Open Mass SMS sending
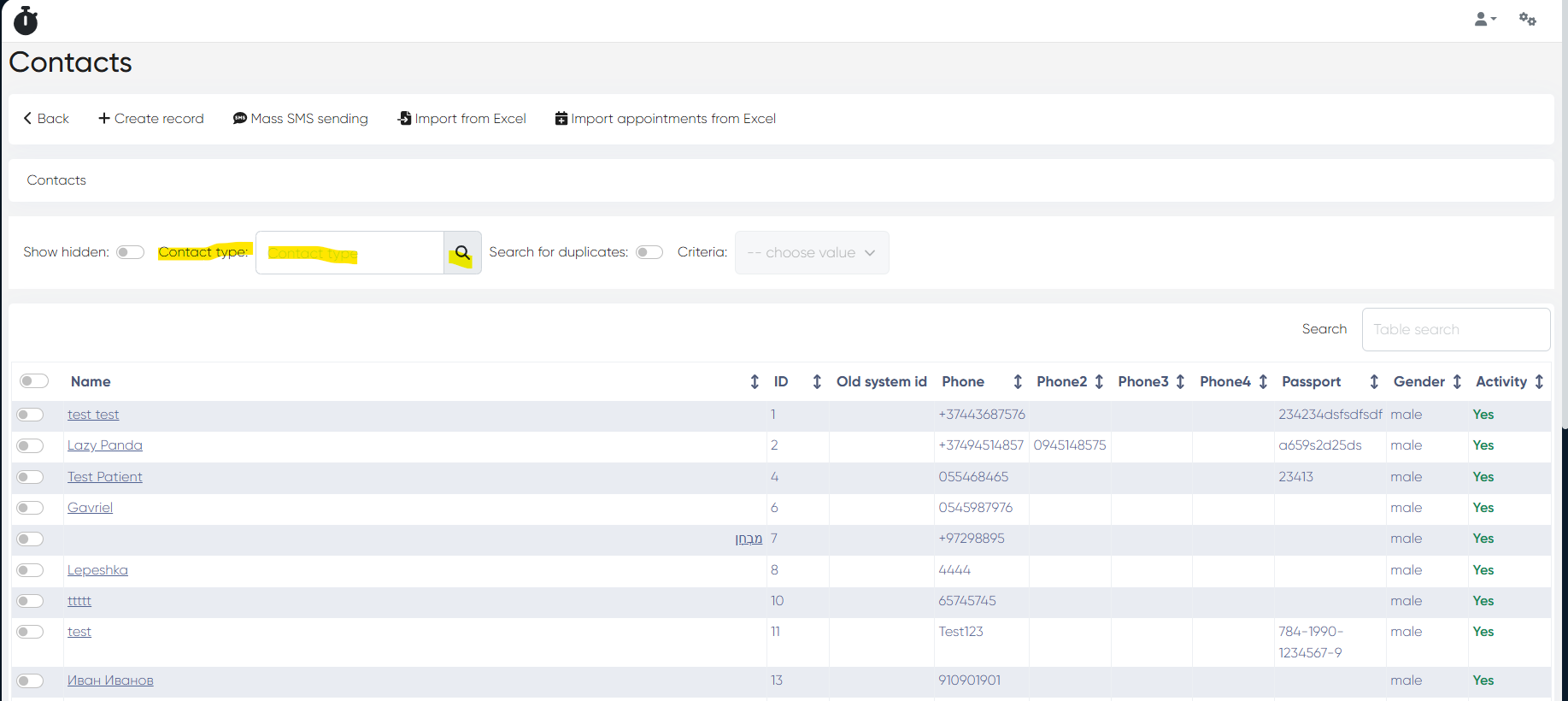The height and width of the screenshot is (701, 1568). tap(301, 119)
